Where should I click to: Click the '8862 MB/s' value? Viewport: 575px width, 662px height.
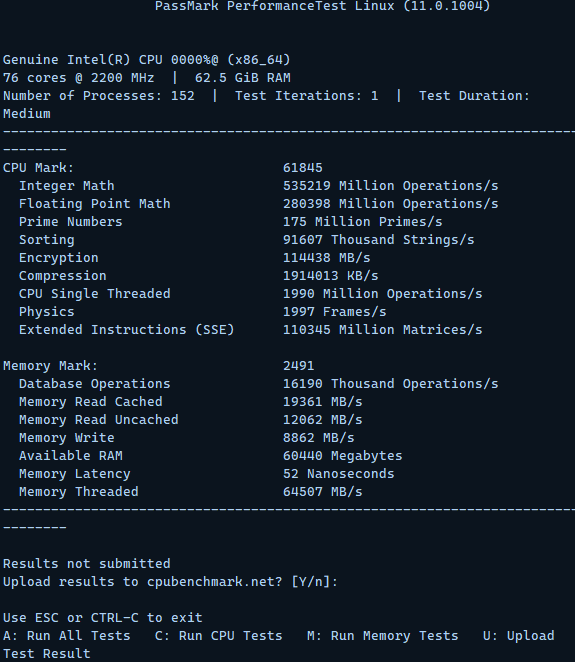point(319,438)
